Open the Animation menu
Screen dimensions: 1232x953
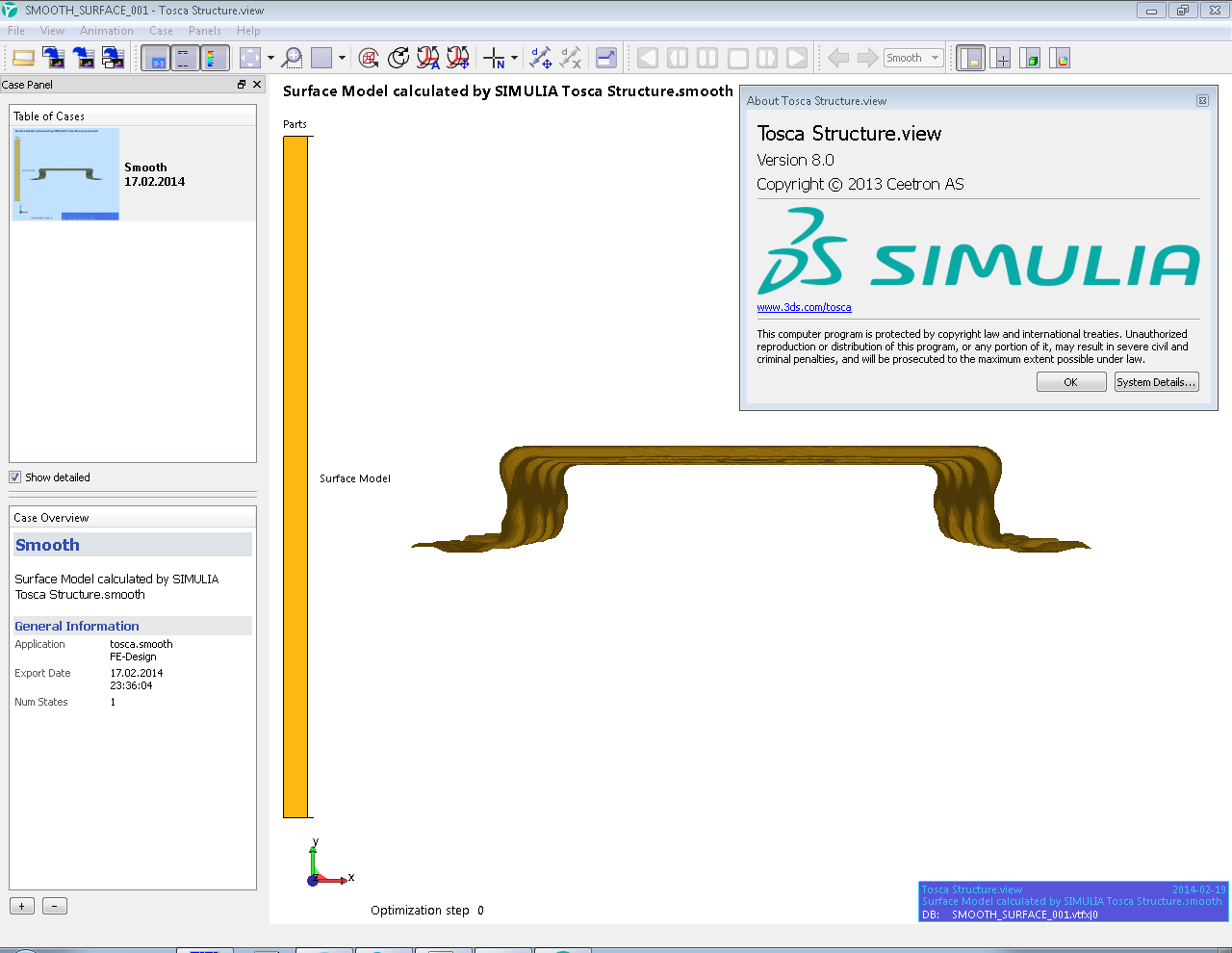[107, 31]
